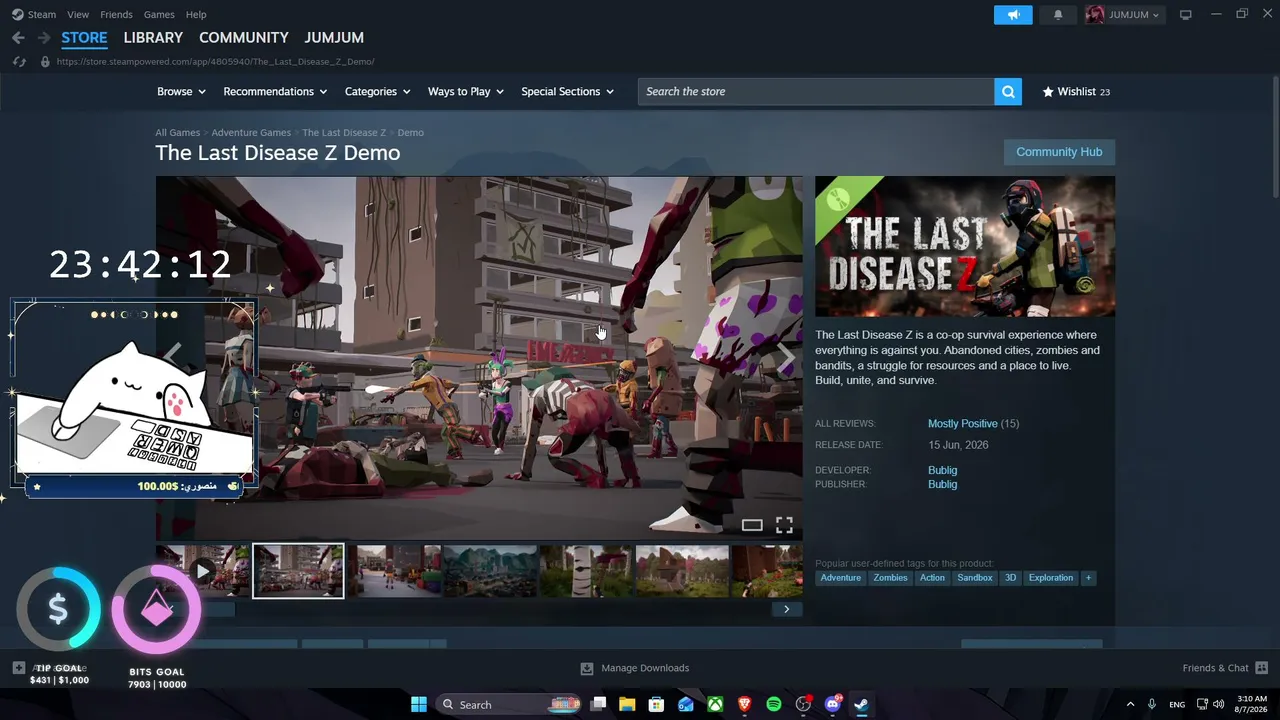
Task: Click The Last Disease Z breadcrumb
Action: pos(344,133)
